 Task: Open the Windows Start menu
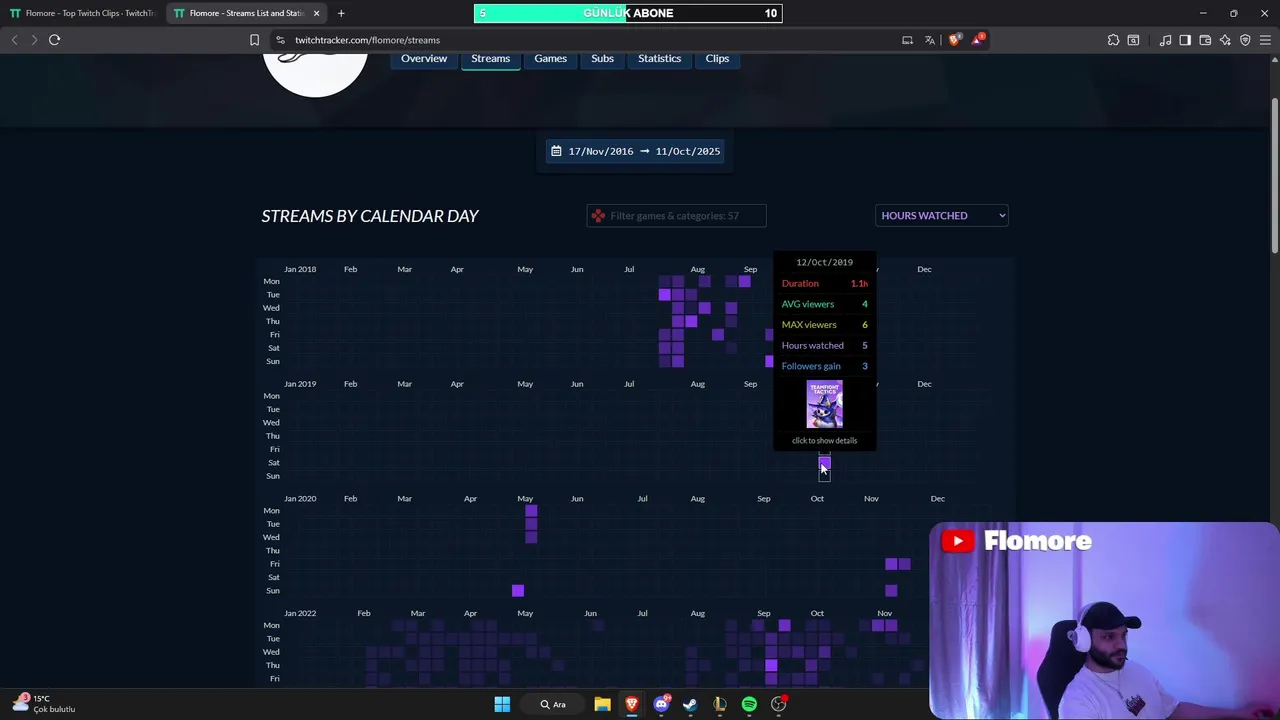click(x=502, y=704)
